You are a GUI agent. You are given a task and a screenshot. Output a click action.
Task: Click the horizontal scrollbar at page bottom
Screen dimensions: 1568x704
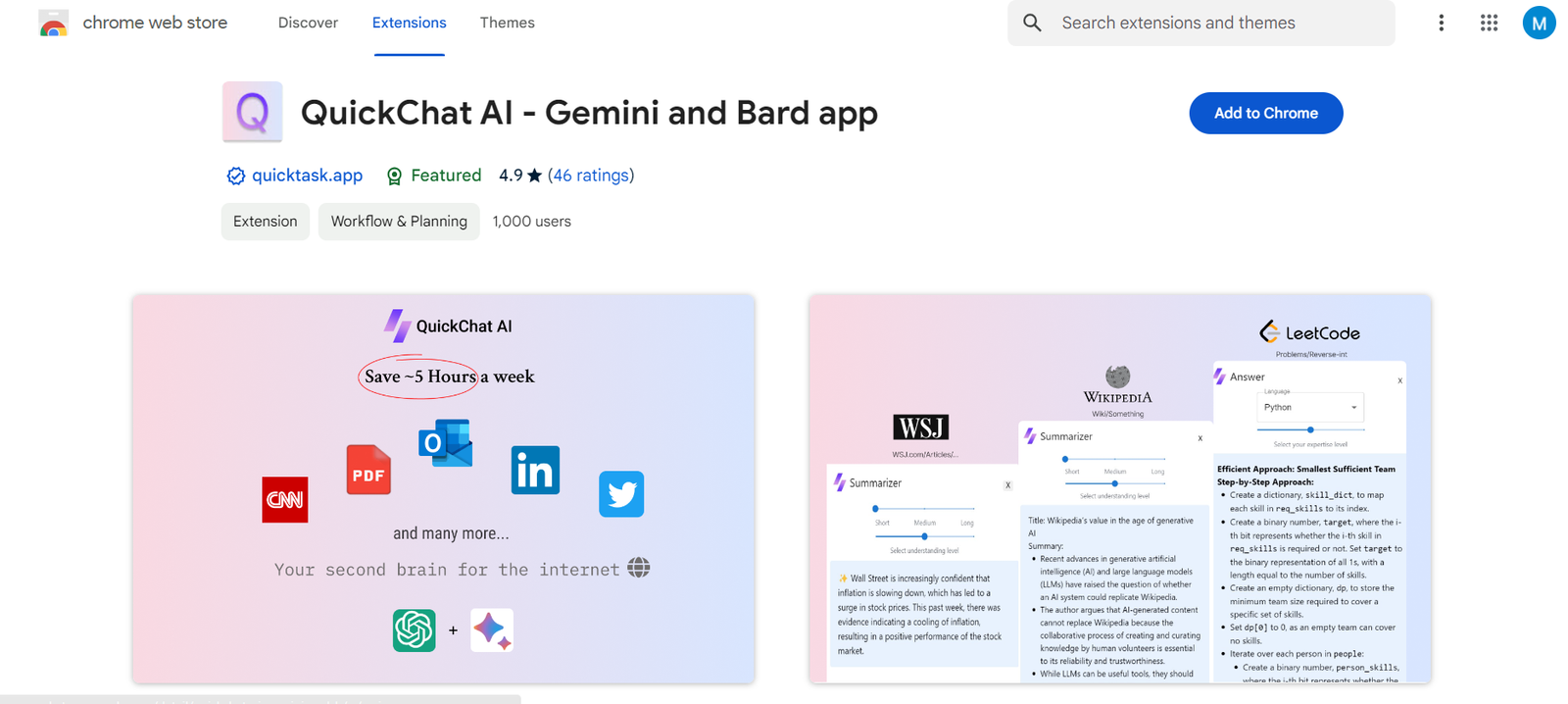point(261,699)
